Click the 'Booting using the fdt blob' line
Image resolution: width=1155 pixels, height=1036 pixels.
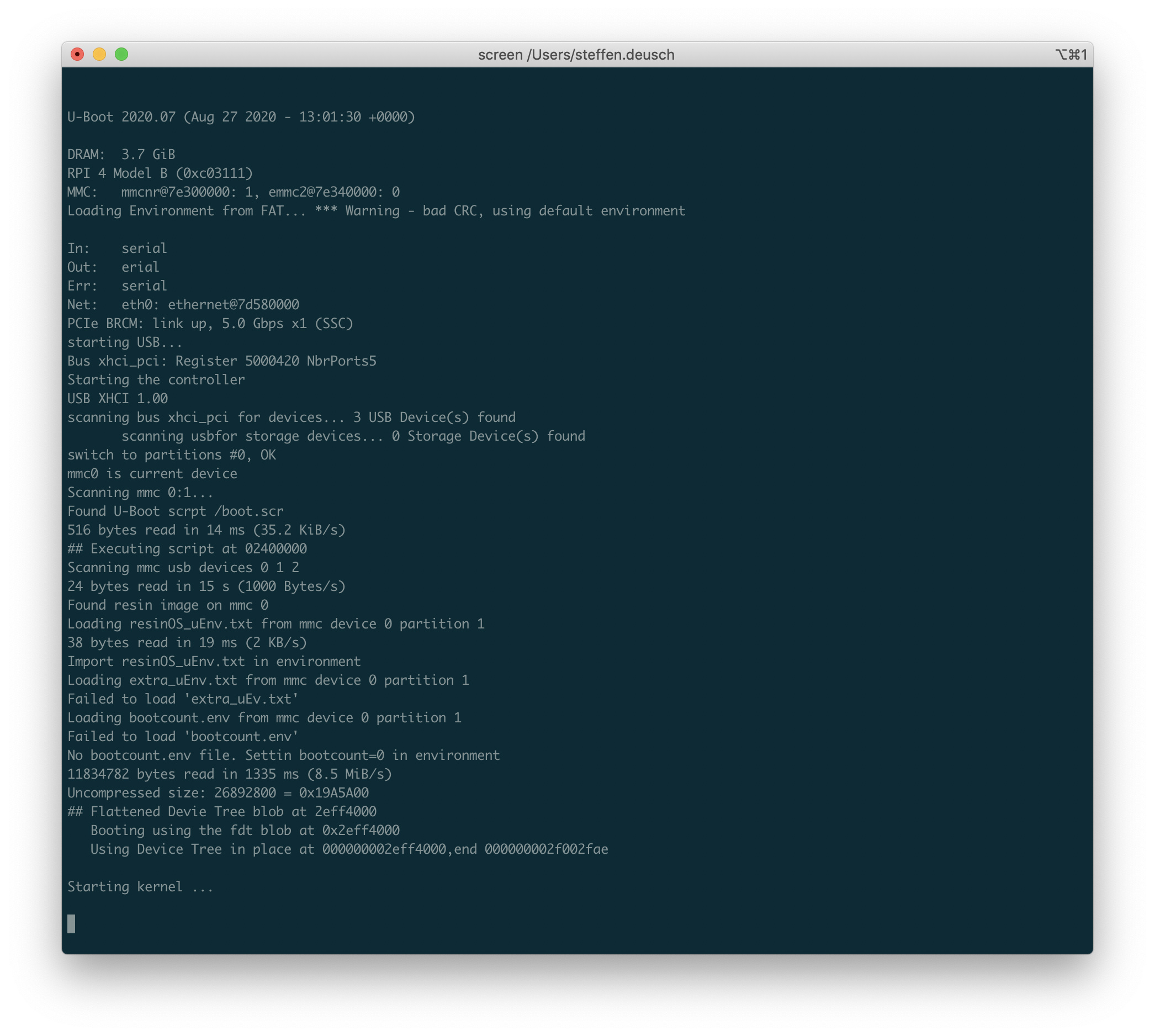[x=245, y=831]
